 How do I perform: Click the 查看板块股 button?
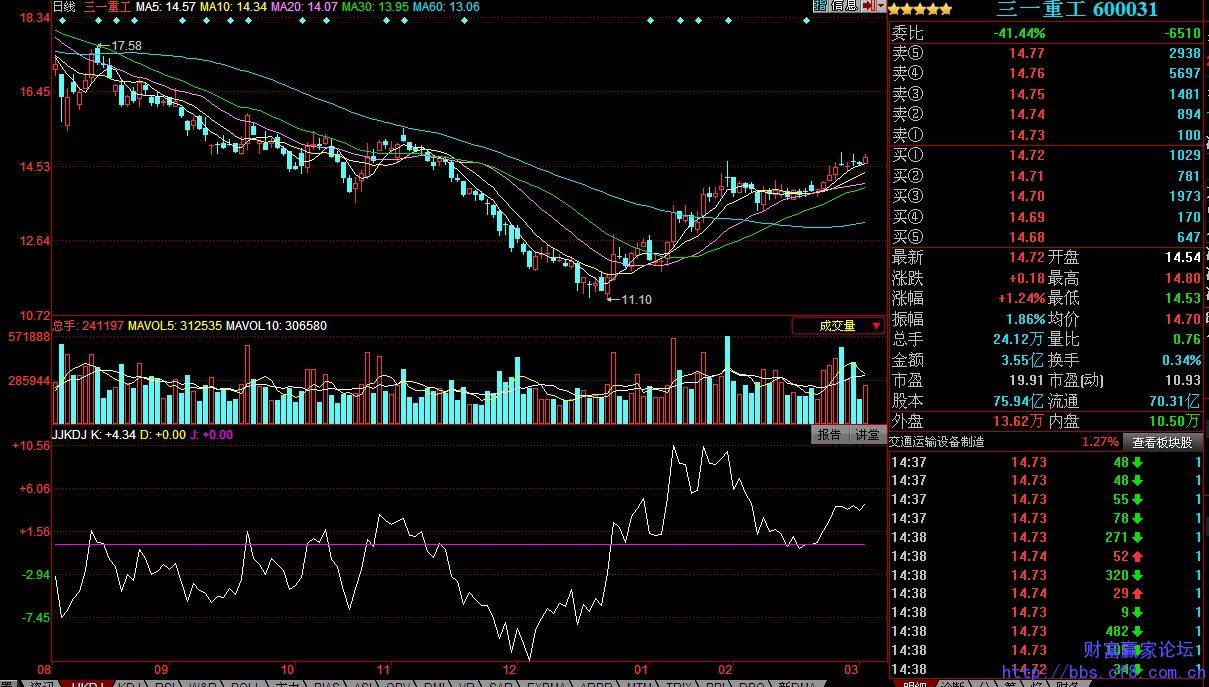(x=1161, y=442)
